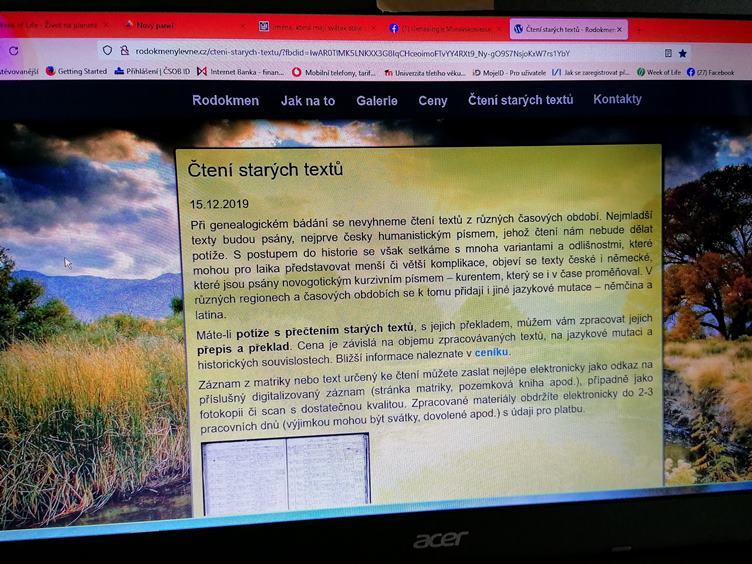Open (27) Facebook bookmark
This screenshot has height=564, width=752.
[711, 72]
